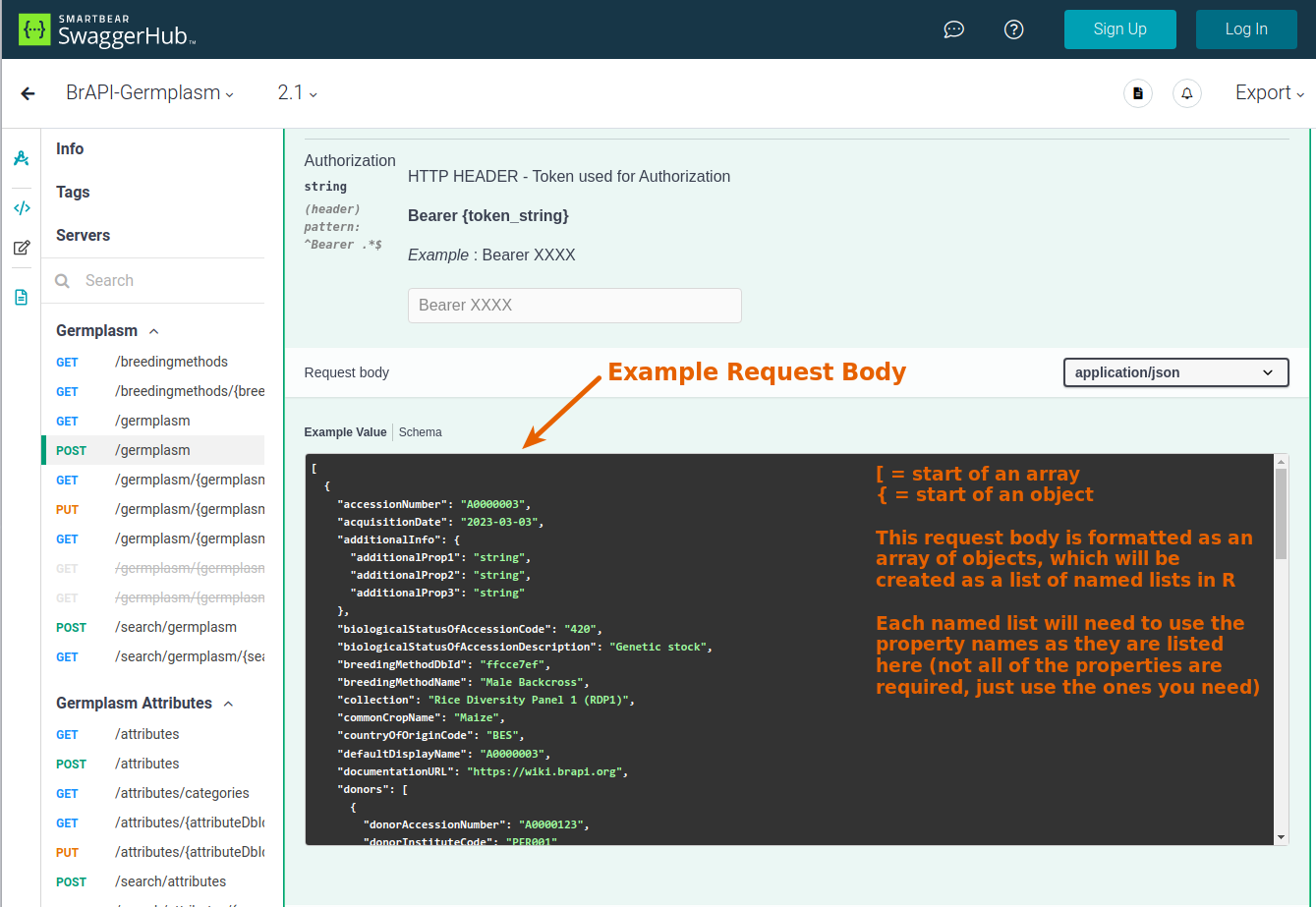Click the Bearer XXXX authorization input field
The image size is (1316, 907).
pos(574,306)
